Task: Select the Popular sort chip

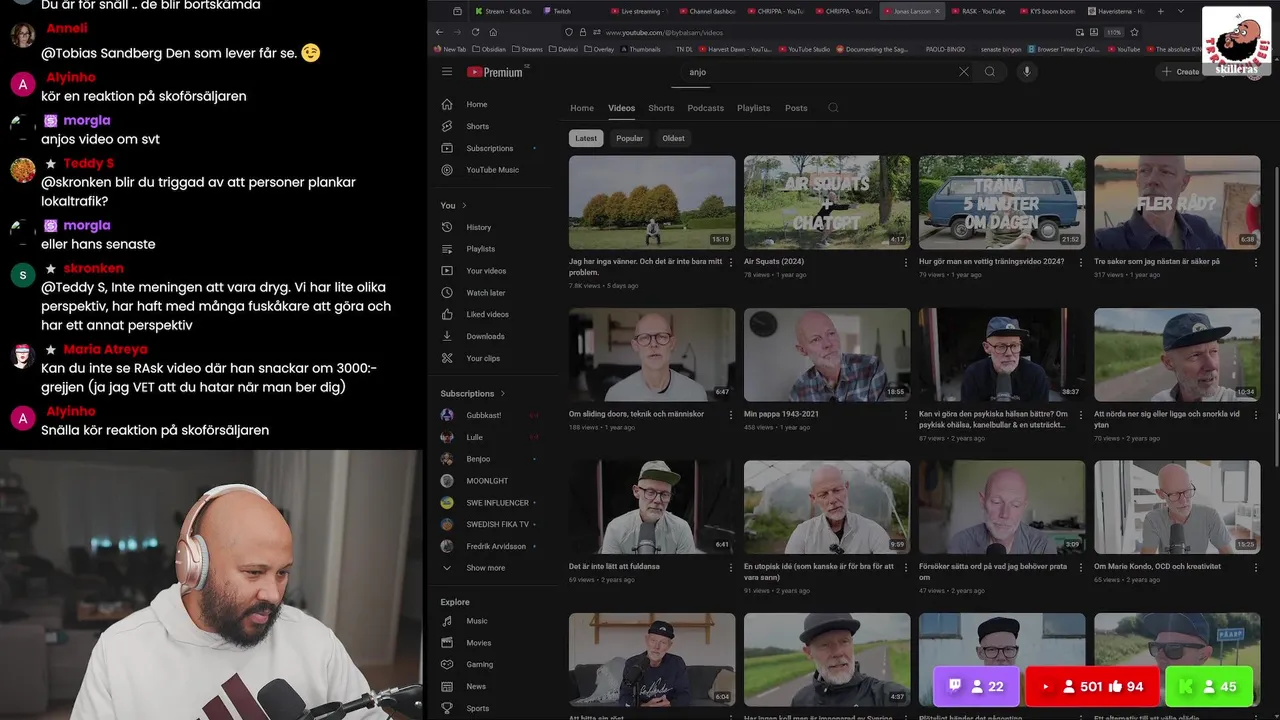Action: (x=630, y=138)
